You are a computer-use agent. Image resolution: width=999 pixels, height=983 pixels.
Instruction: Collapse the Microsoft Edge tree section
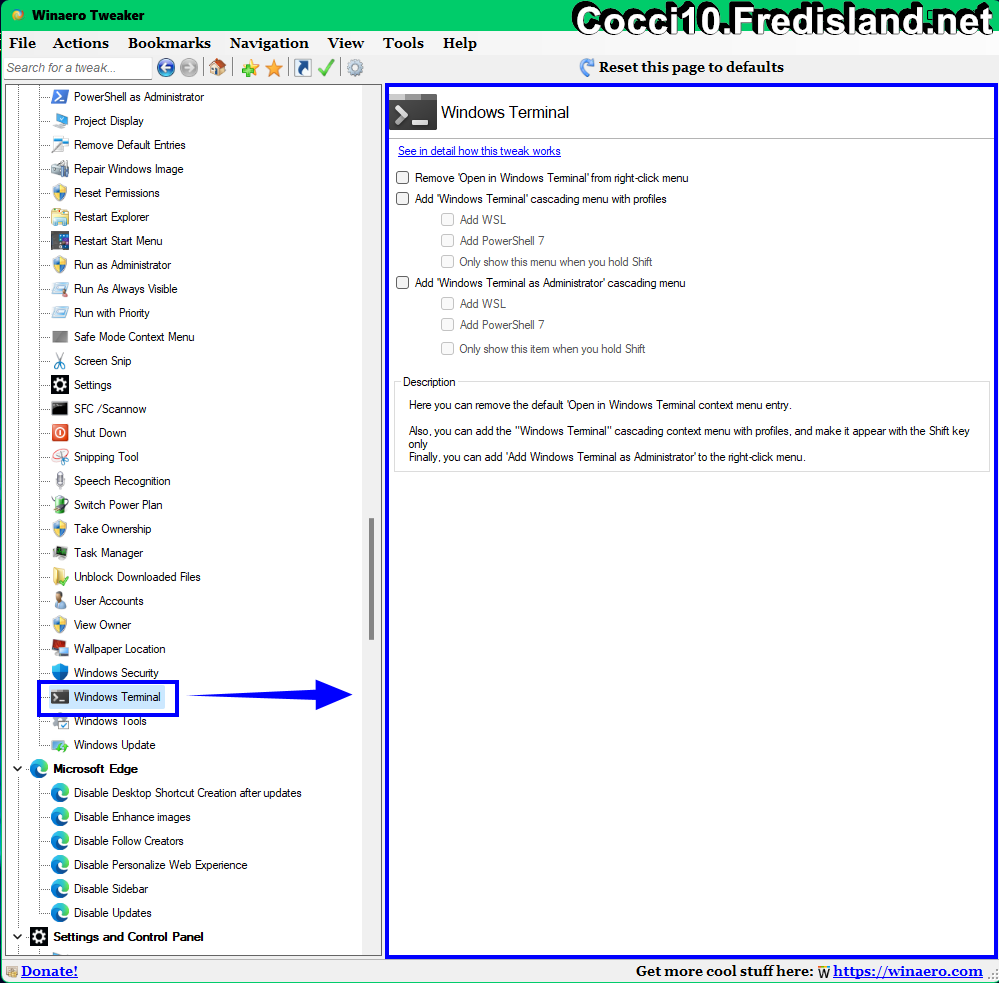coord(18,769)
